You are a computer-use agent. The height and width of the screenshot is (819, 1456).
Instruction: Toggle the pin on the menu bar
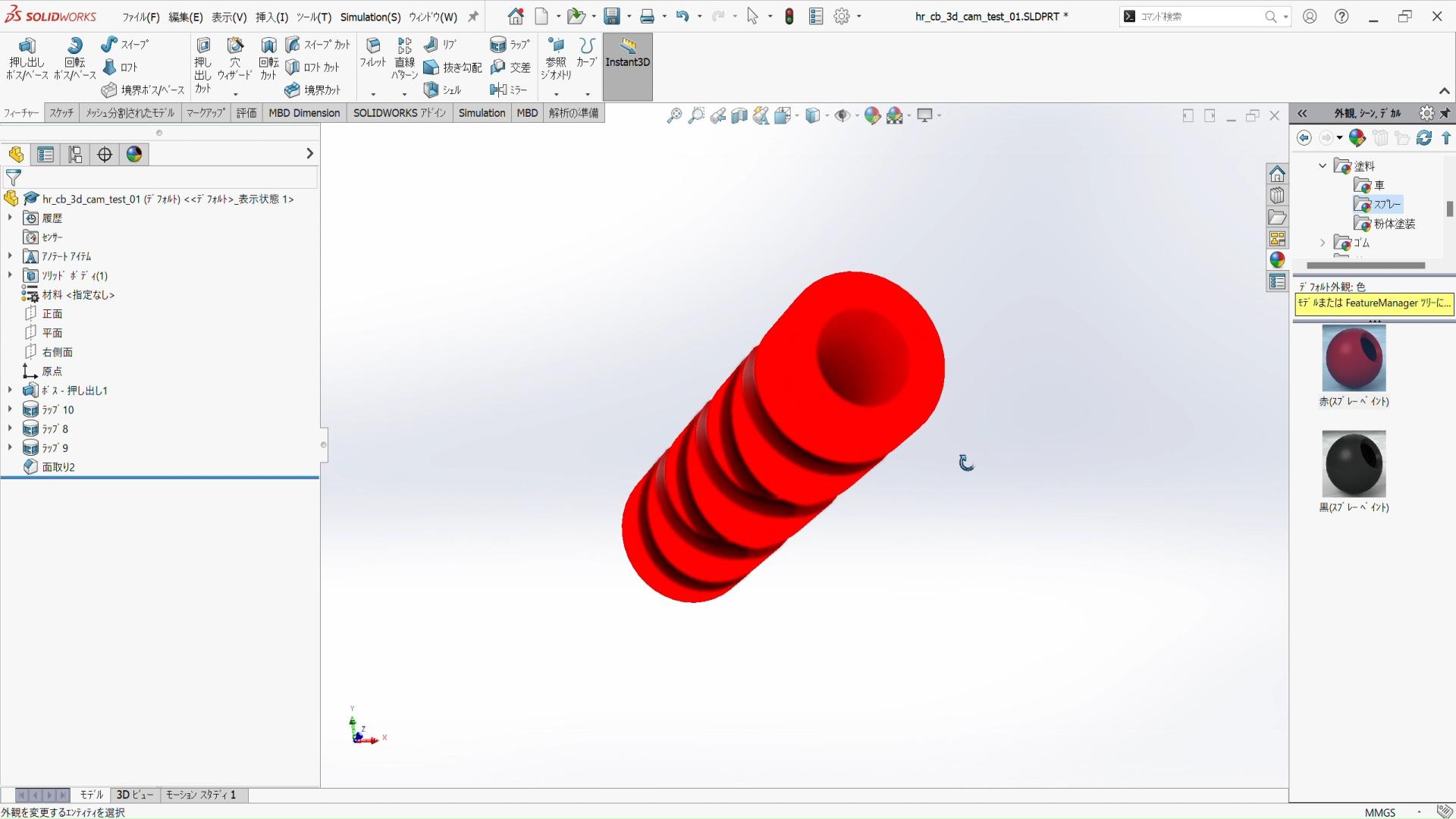(x=473, y=16)
